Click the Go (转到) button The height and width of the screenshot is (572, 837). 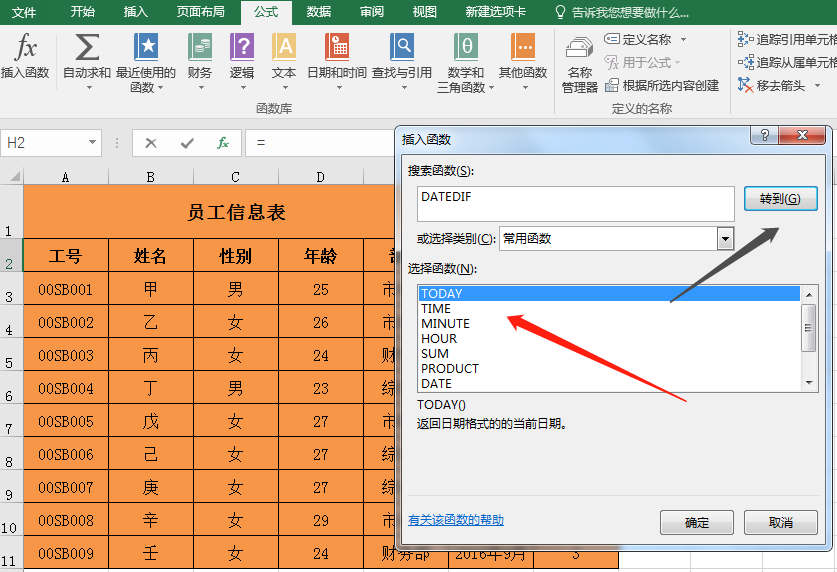click(x=780, y=198)
